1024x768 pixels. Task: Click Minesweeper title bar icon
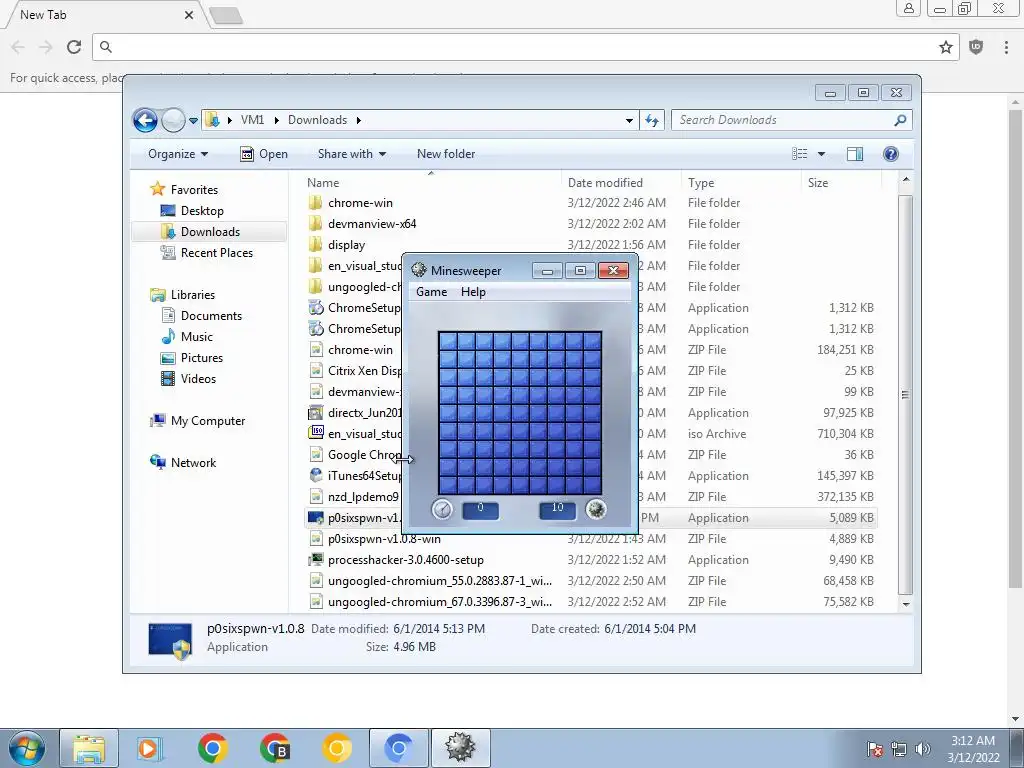pos(419,270)
